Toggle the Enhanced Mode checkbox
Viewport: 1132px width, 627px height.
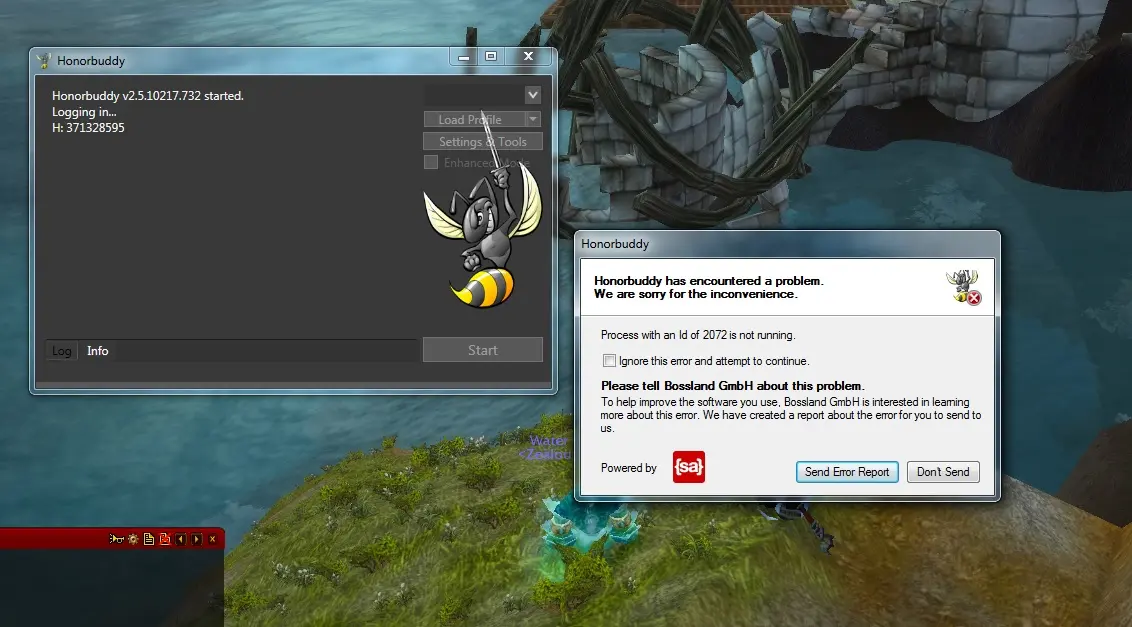431,163
